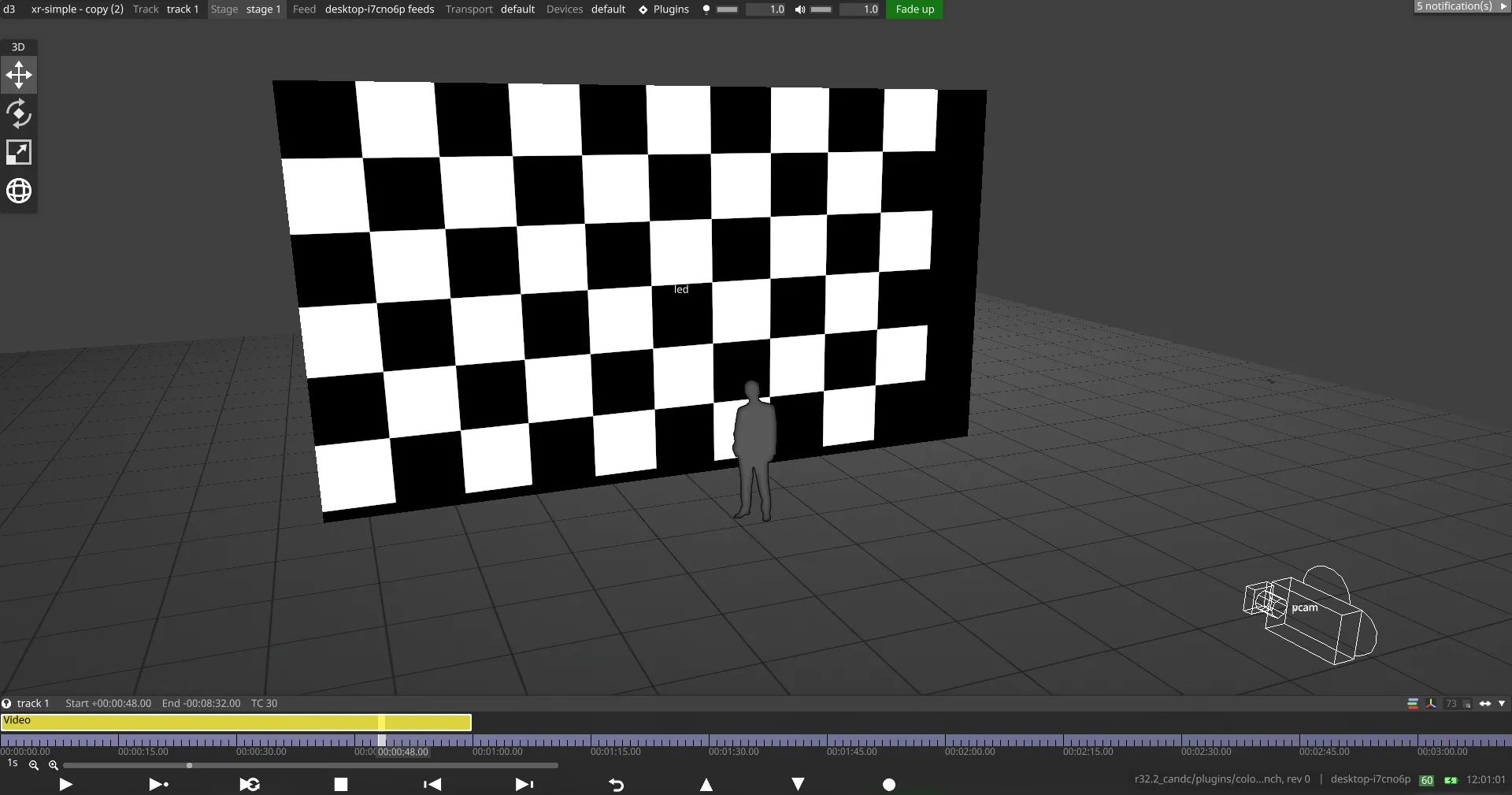Click the speaker volume icon in the top bar
This screenshot has height=795, width=1512.
799,9
